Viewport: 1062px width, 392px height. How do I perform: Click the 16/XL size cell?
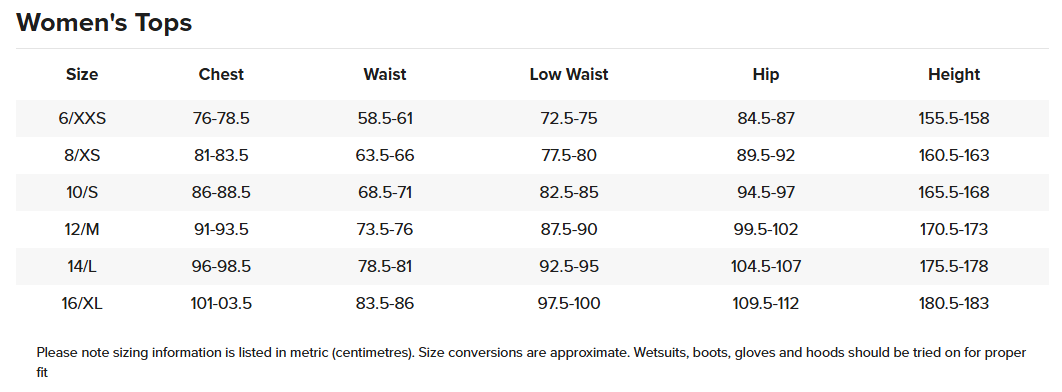tap(82, 303)
